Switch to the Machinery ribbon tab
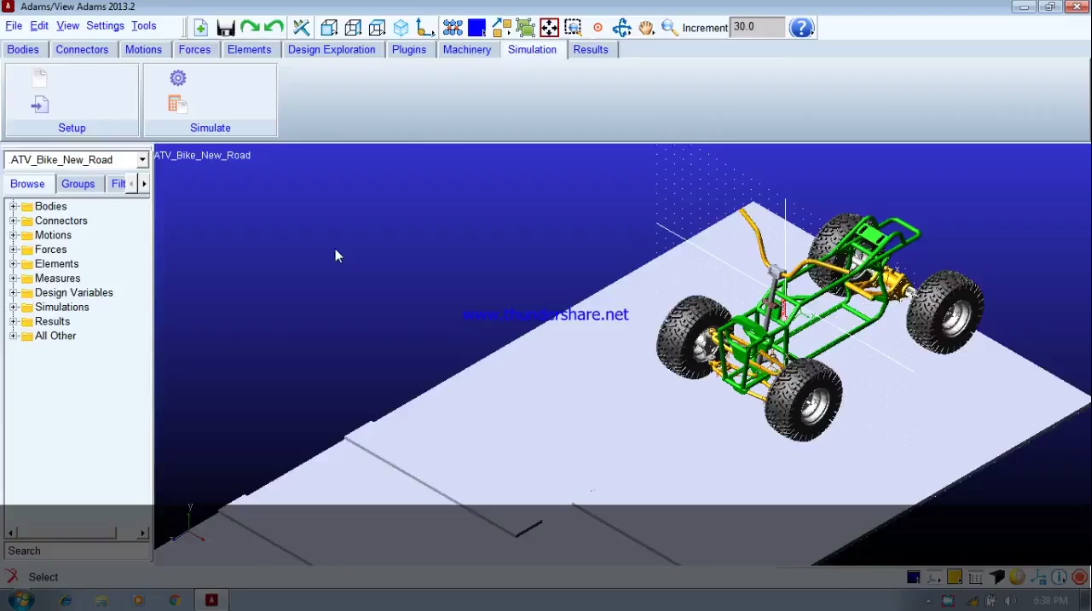The image size is (1092, 611). [467, 49]
